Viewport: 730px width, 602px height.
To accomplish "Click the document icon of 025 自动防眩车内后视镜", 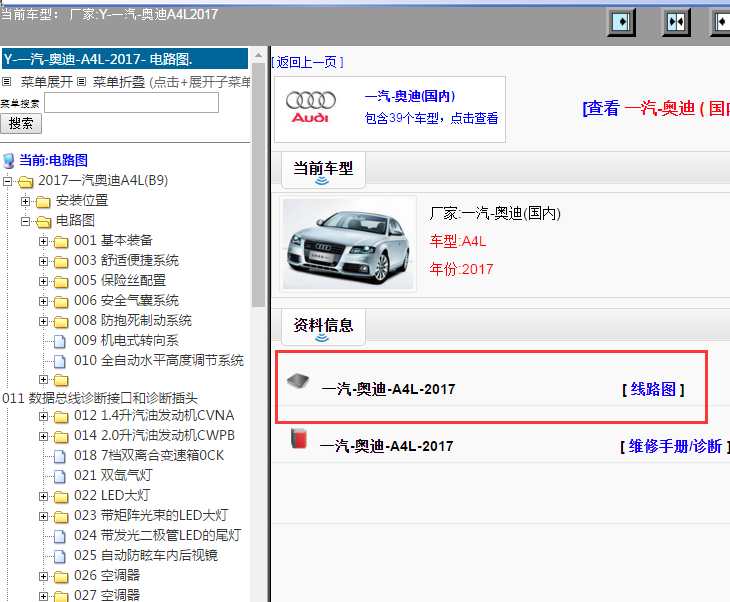I will click(60, 556).
